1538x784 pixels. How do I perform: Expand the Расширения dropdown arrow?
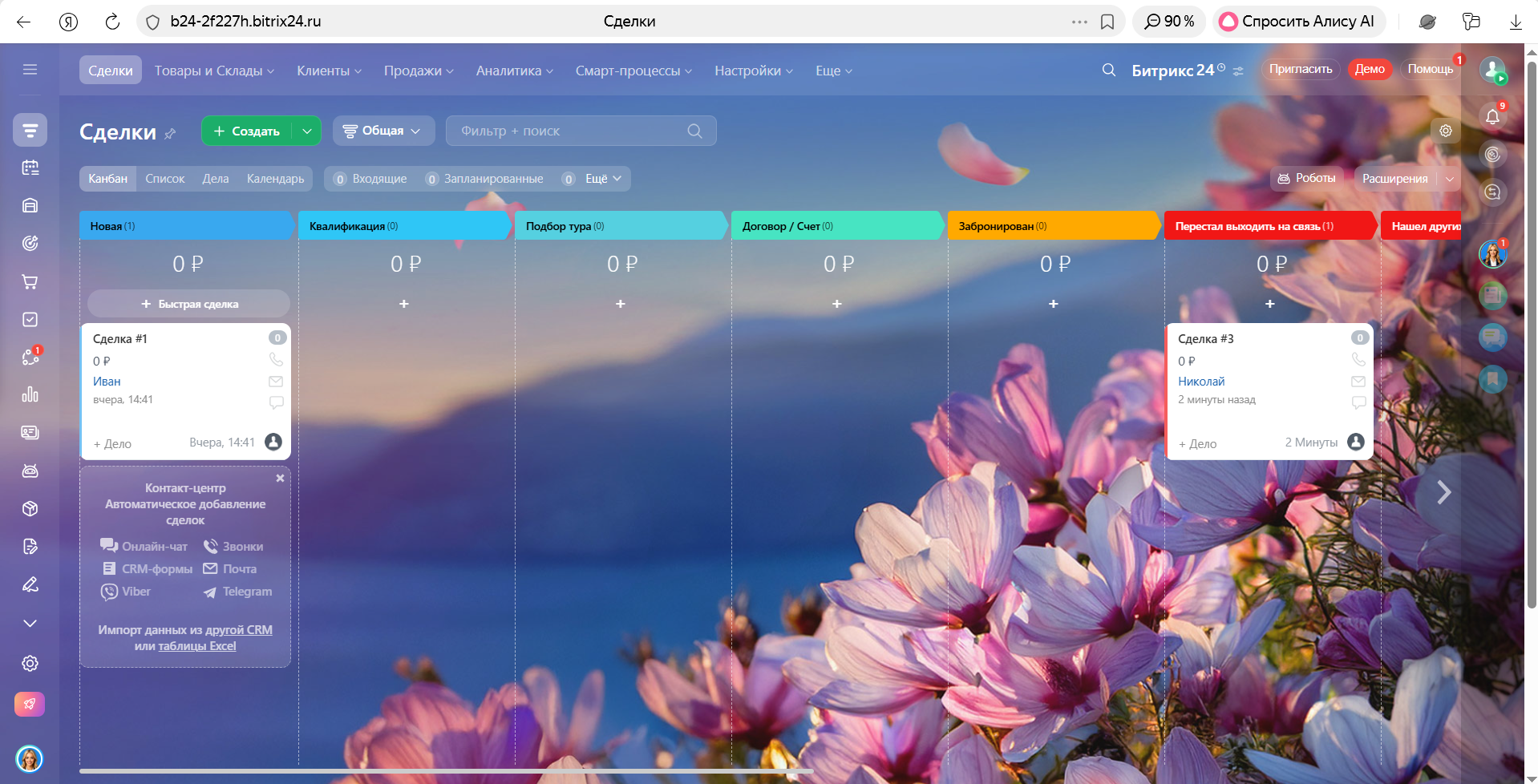pos(1449,179)
